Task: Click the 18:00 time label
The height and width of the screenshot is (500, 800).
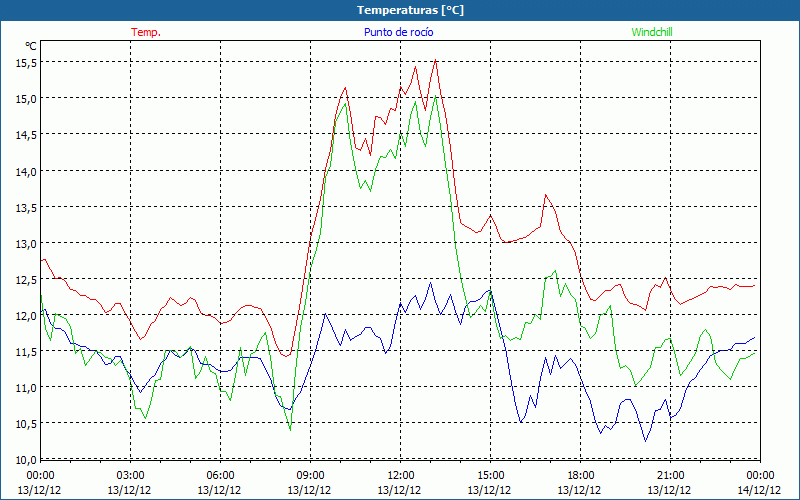Action: coord(580,476)
